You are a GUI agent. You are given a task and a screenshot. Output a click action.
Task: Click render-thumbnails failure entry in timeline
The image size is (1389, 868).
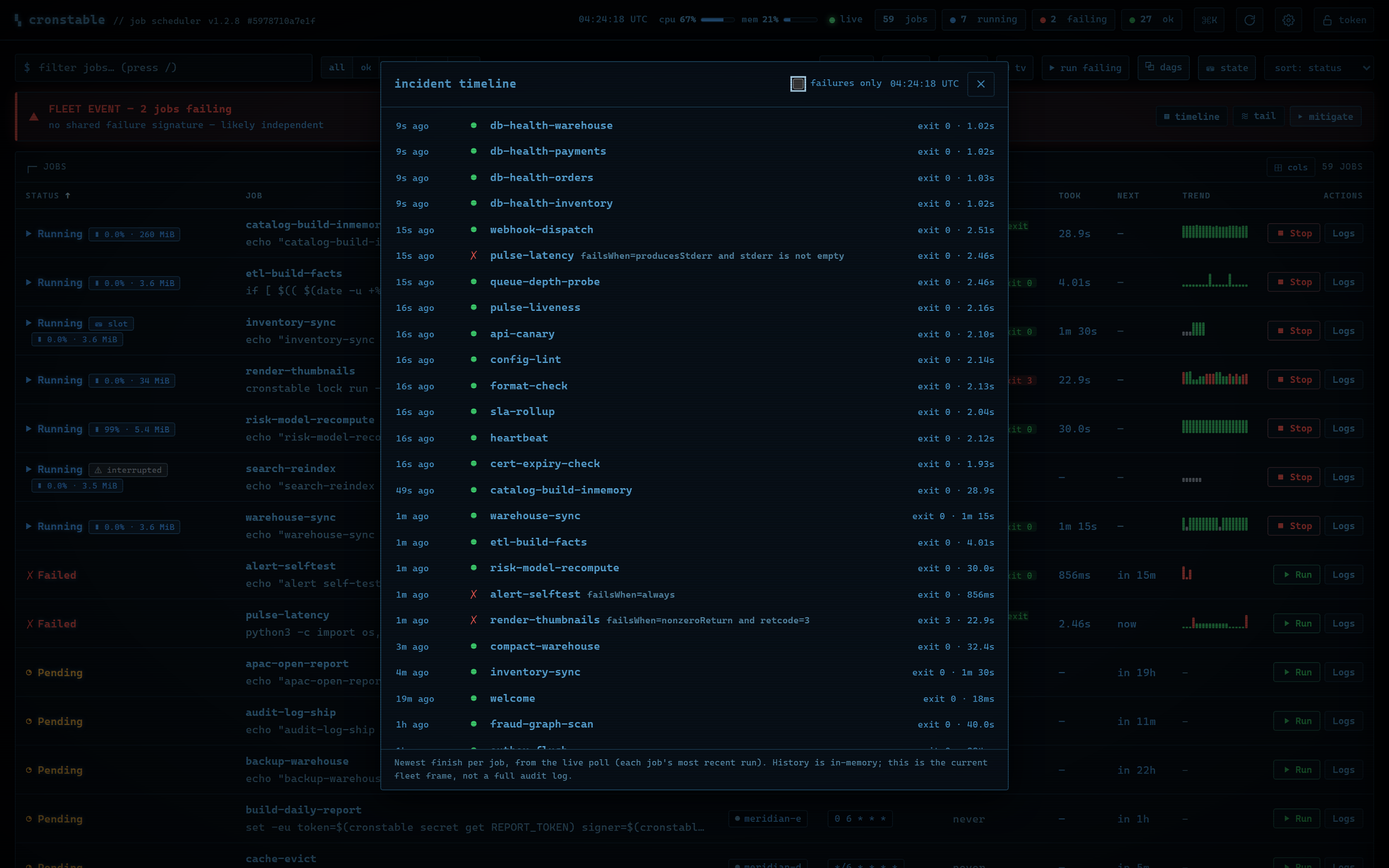coord(694,620)
